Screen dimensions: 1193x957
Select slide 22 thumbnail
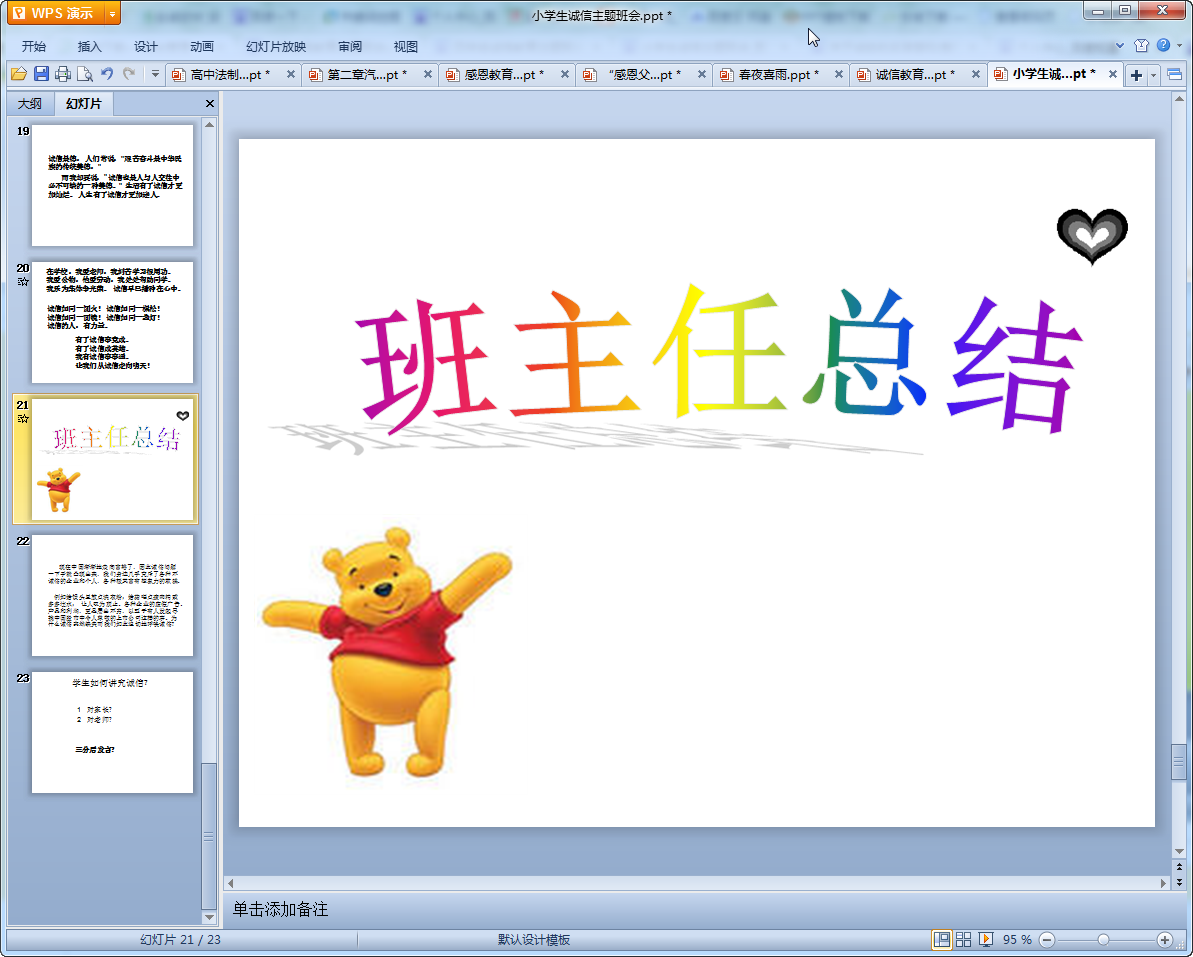tap(113, 595)
